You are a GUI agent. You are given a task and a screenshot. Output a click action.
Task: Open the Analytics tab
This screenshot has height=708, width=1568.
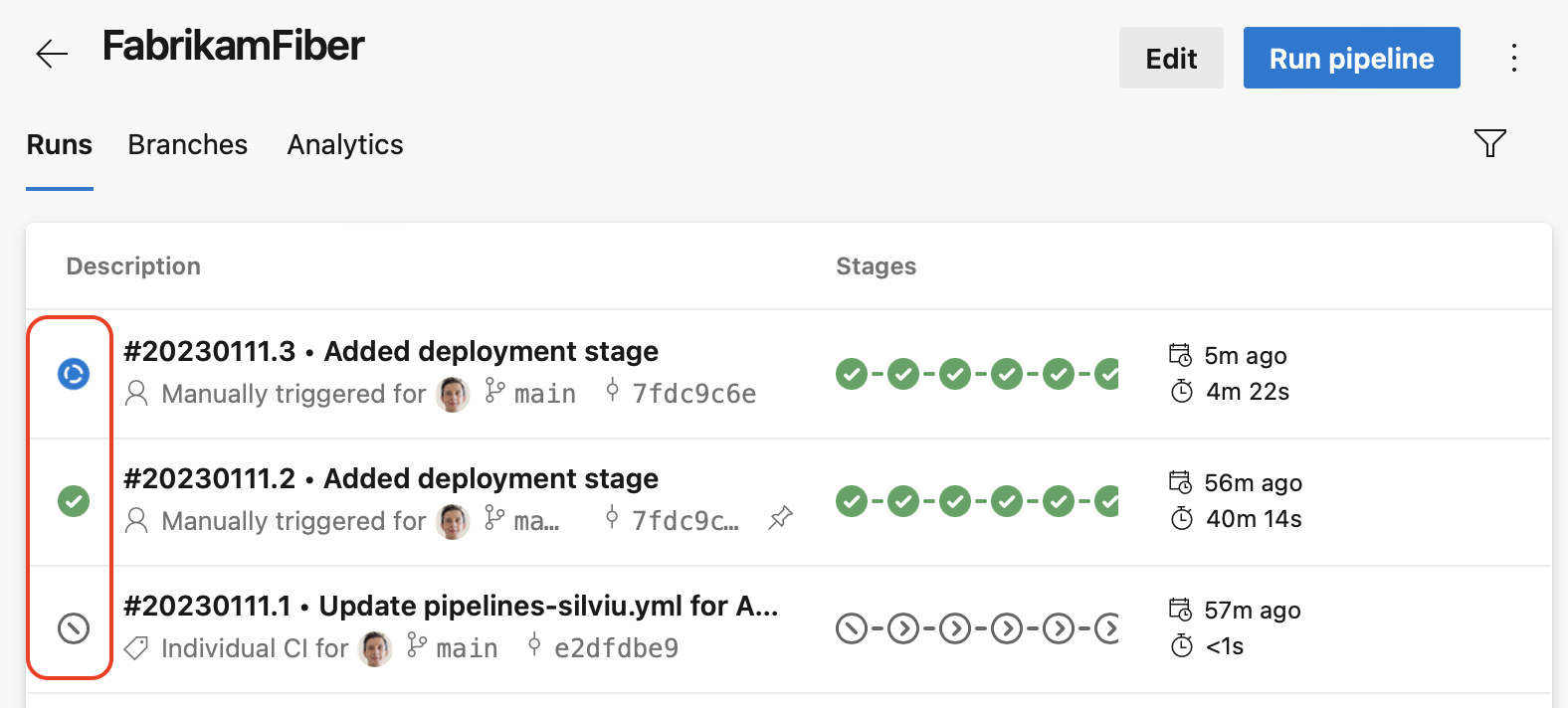[344, 144]
